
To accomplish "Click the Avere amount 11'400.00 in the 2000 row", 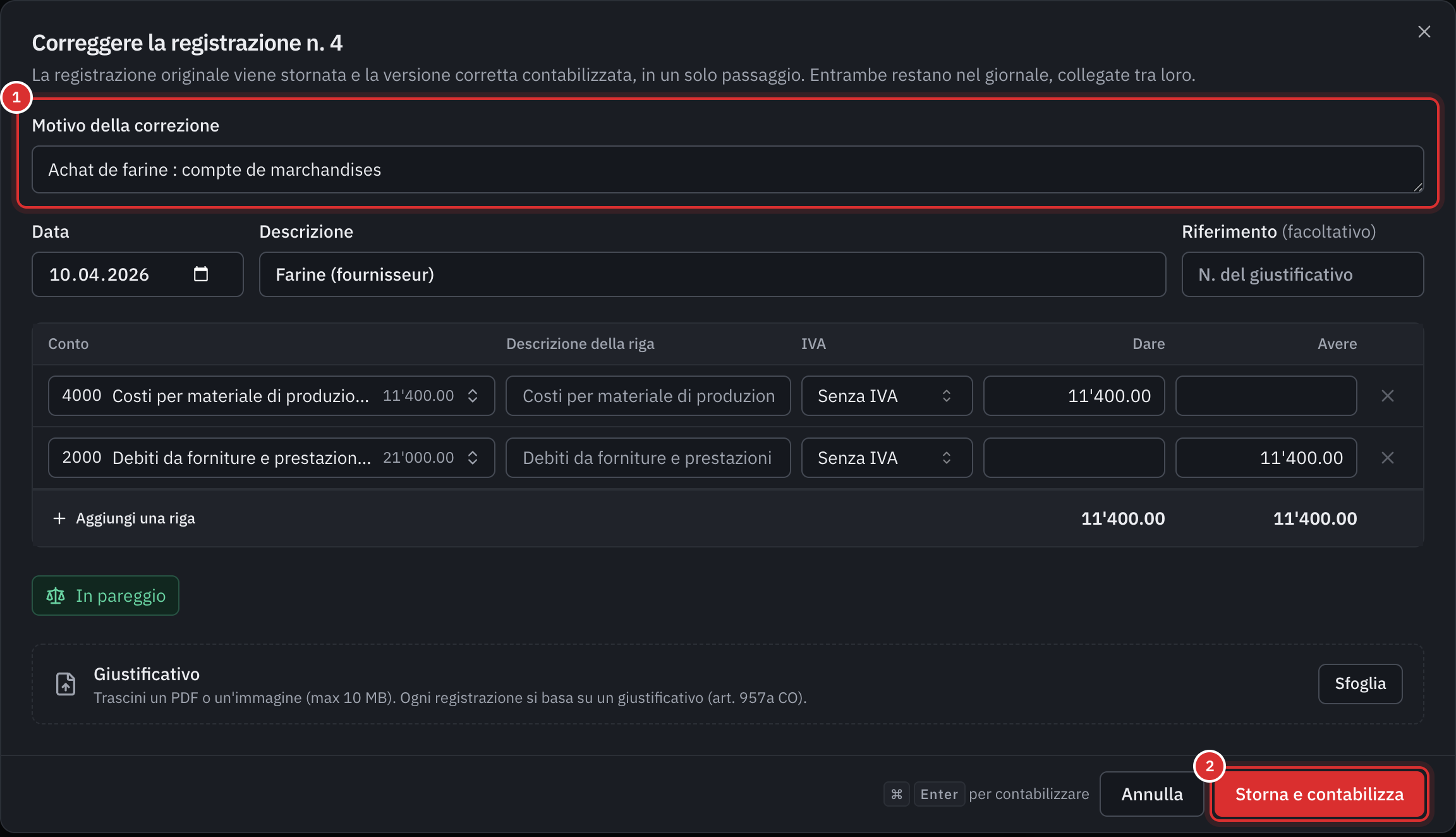I will pyautogui.click(x=1266, y=458).
